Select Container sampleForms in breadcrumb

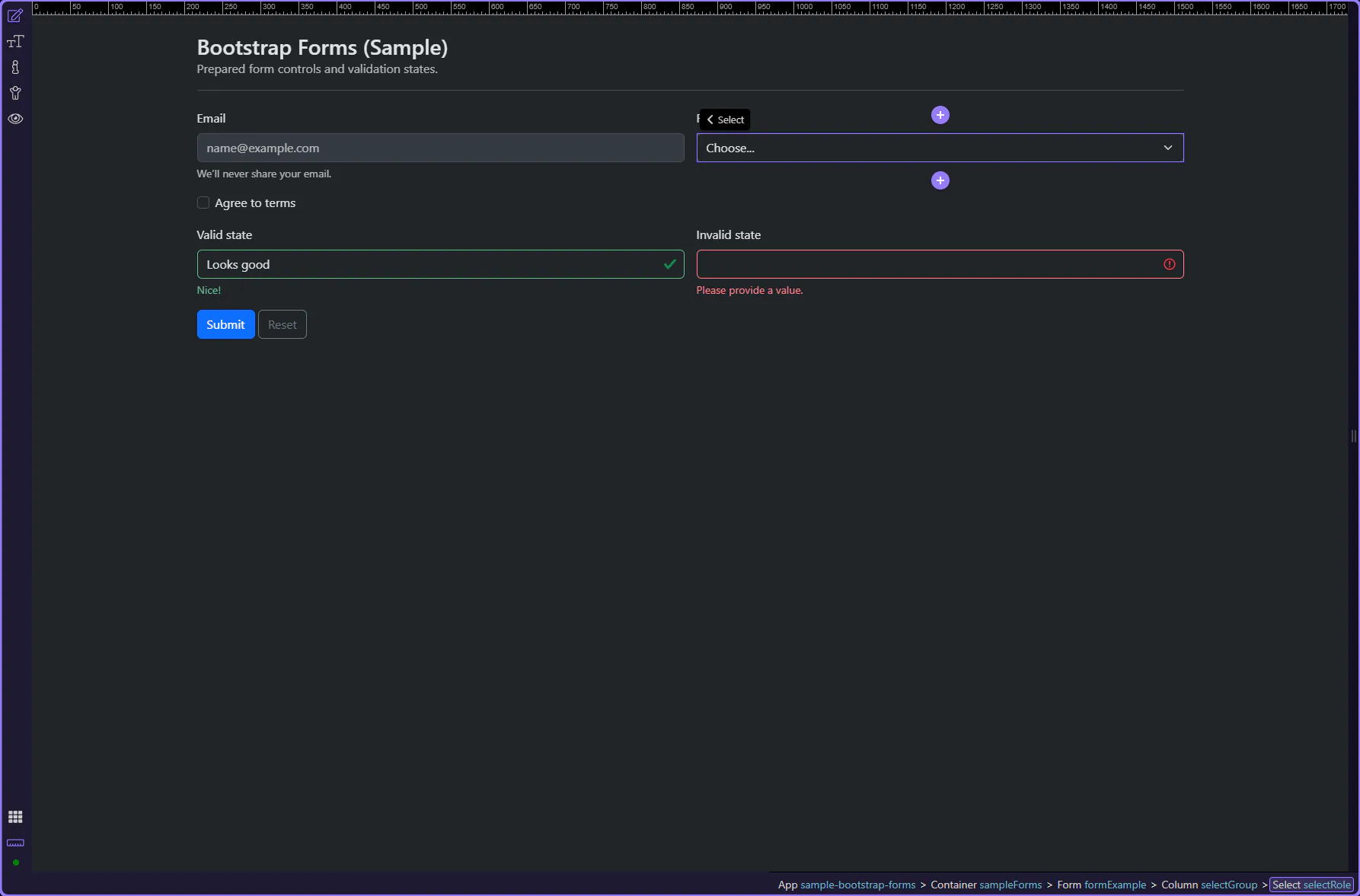[985, 885]
